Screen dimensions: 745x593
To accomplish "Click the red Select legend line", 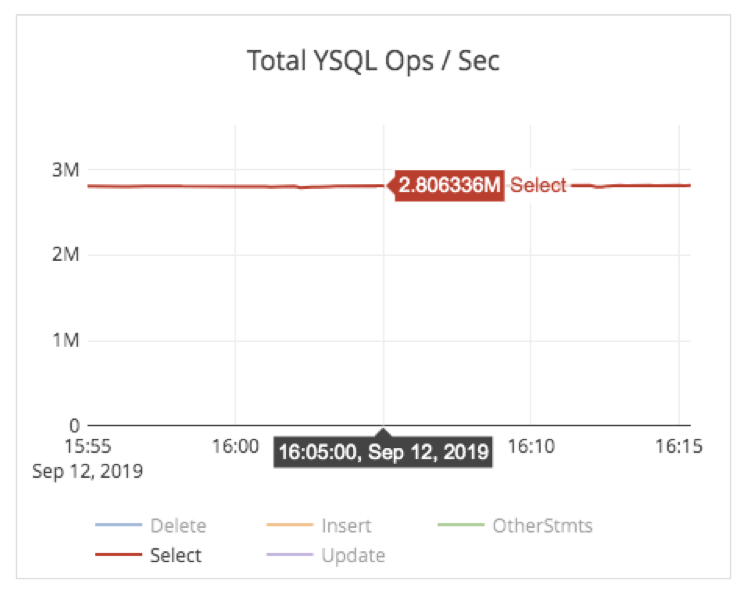I will (x=118, y=556).
